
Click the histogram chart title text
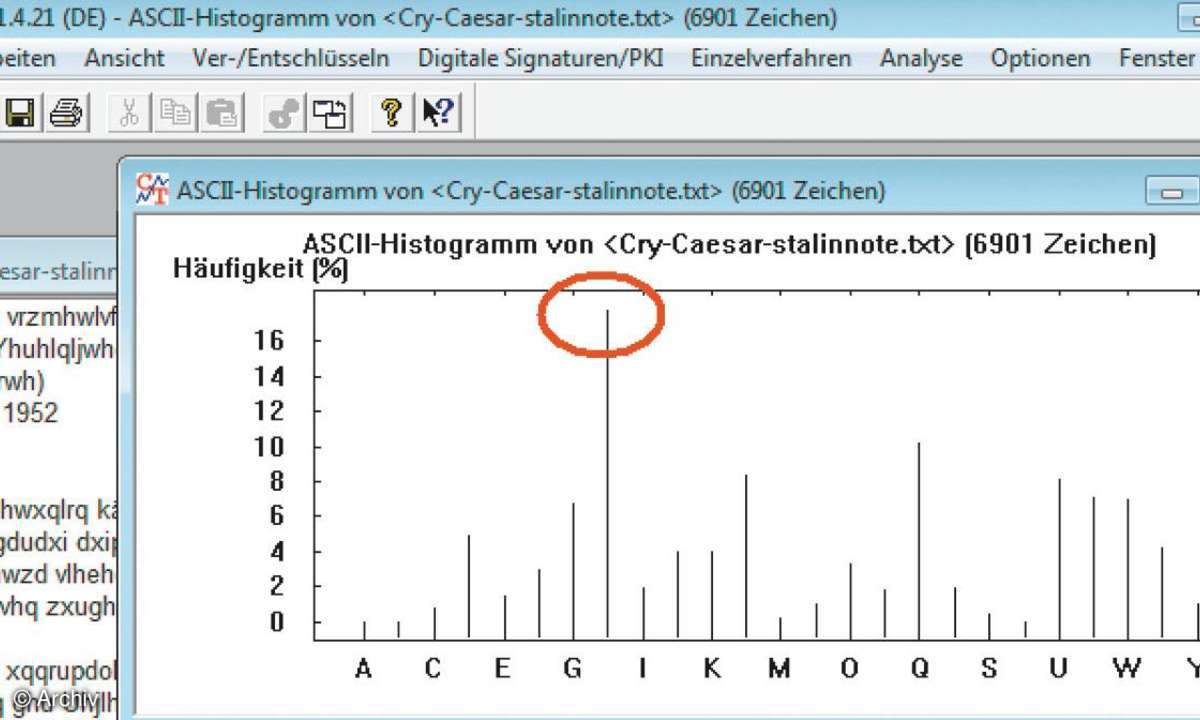[729, 244]
